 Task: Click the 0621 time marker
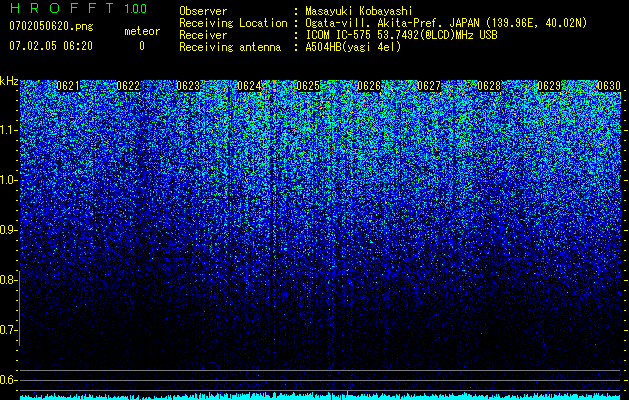tap(68, 86)
